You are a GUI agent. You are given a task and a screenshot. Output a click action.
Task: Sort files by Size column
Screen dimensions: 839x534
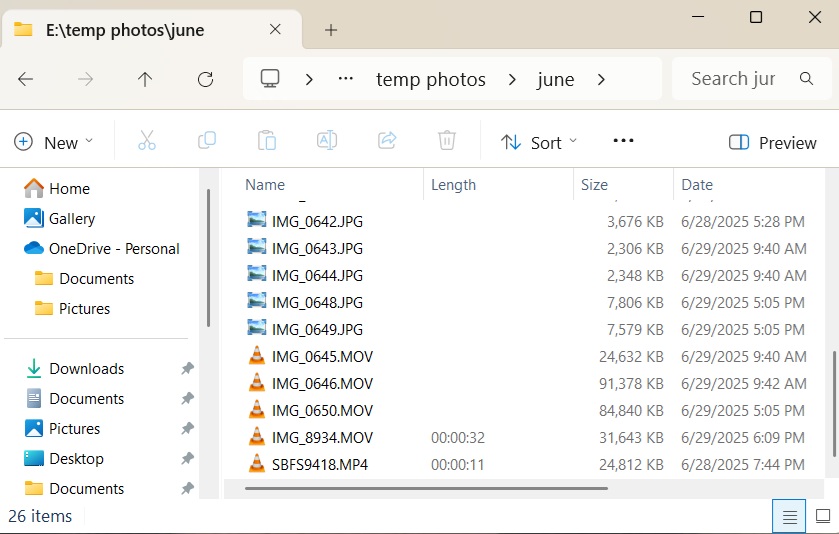point(595,184)
